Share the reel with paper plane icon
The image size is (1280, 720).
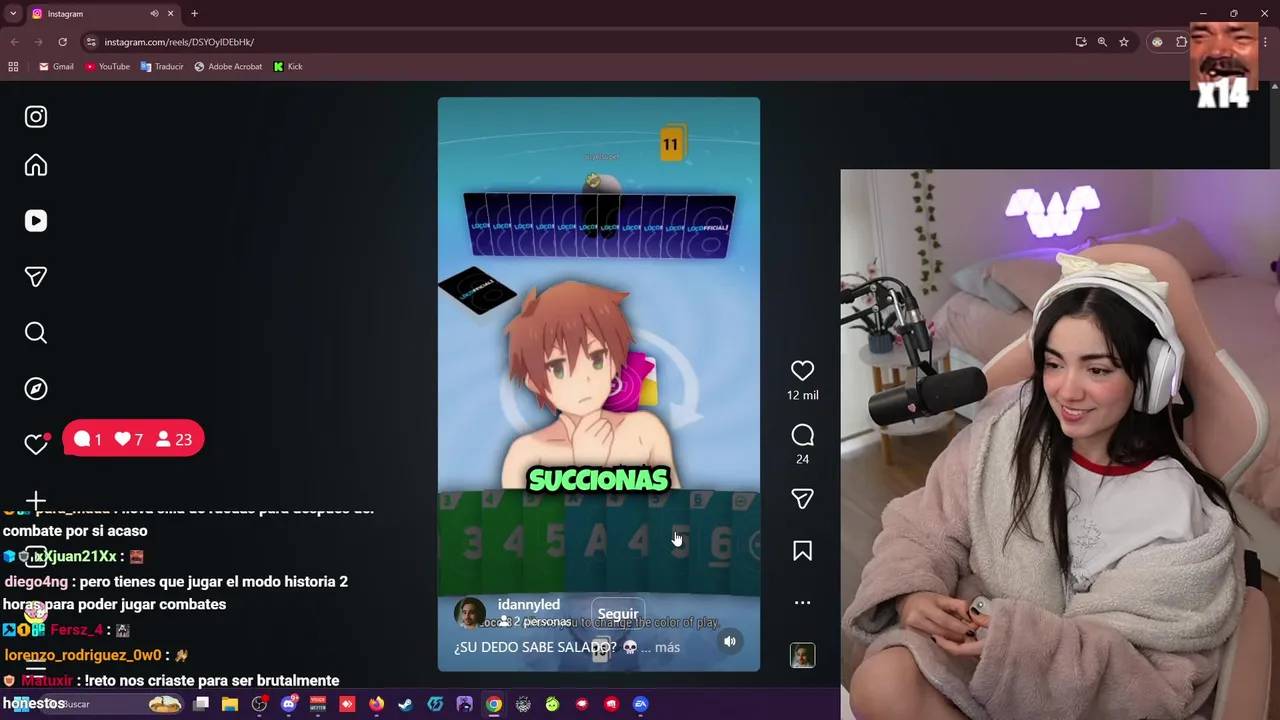pos(802,498)
